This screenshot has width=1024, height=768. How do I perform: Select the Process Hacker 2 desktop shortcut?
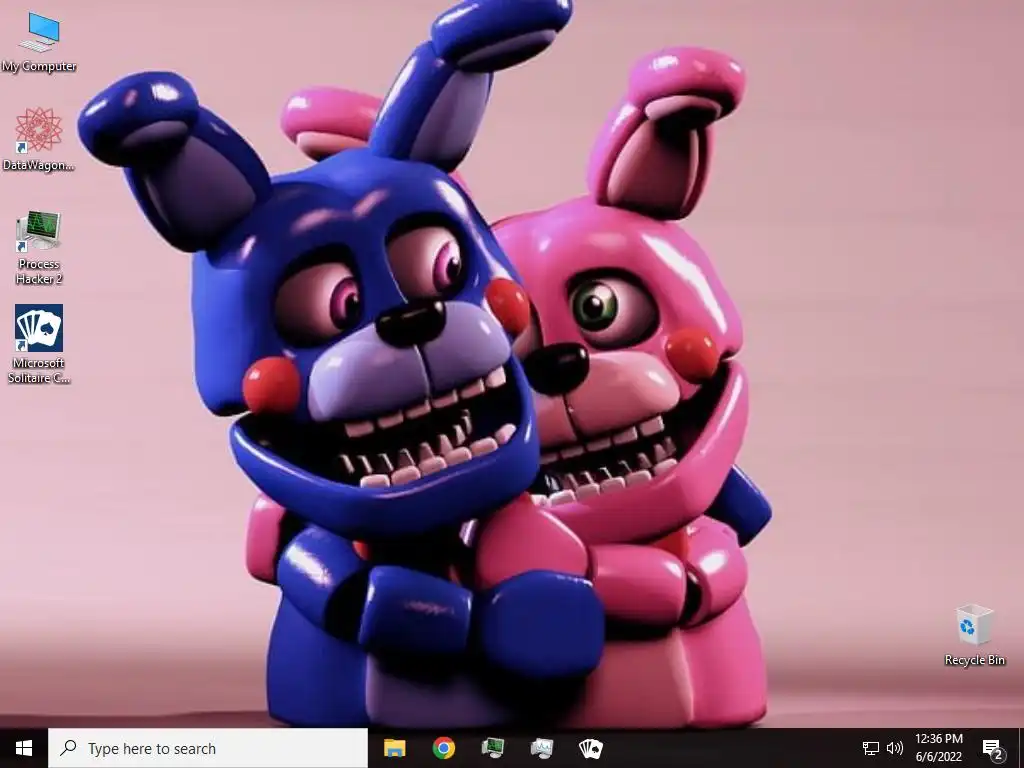(39, 247)
